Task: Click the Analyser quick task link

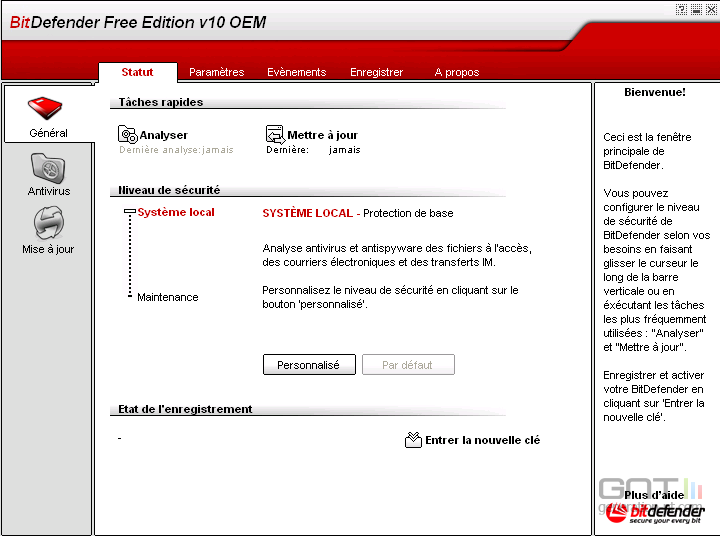Action: coord(163,135)
